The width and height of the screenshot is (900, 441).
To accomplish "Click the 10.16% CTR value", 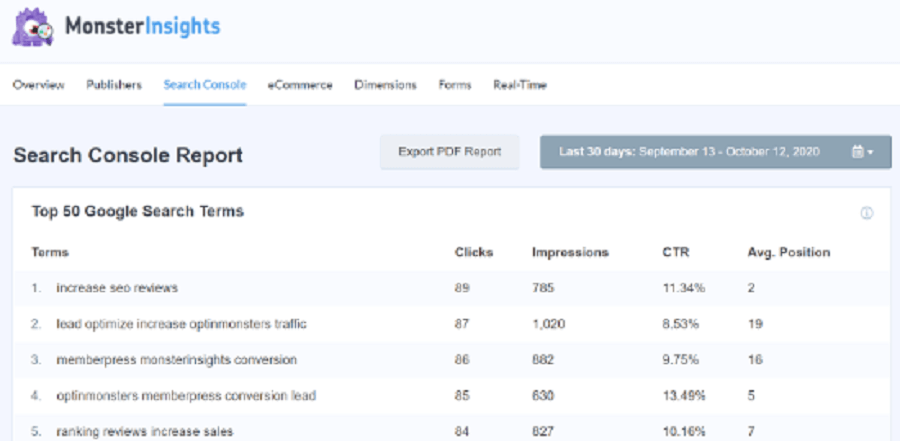I will 684,431.
